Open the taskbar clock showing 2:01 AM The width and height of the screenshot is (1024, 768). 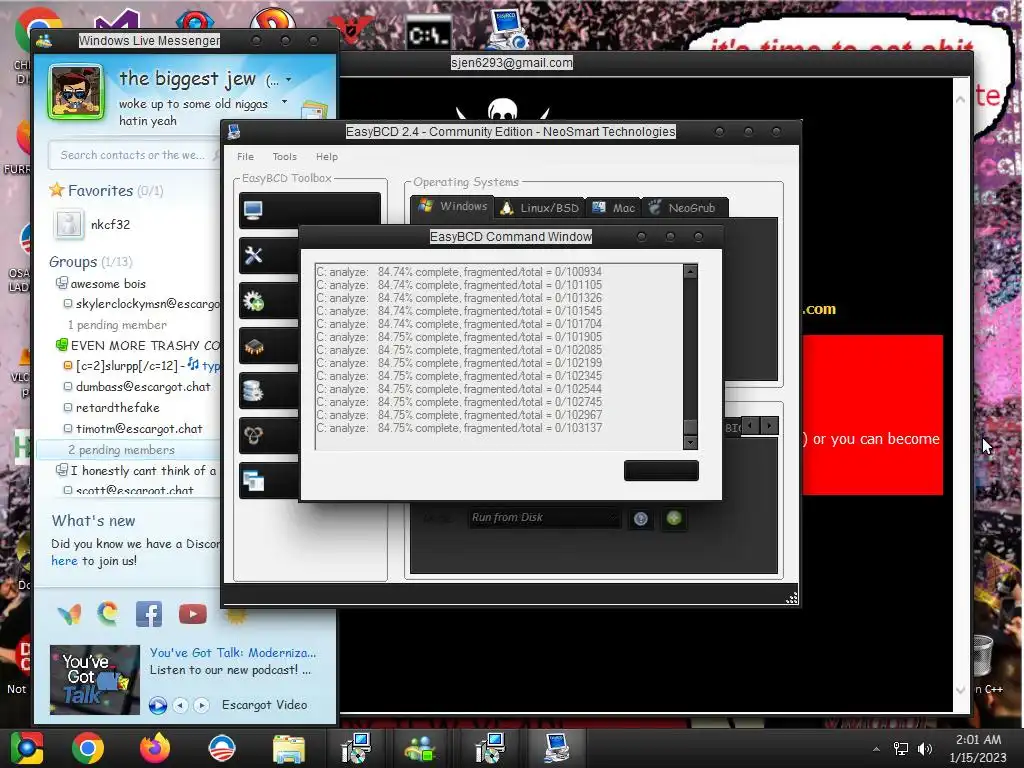click(x=978, y=748)
